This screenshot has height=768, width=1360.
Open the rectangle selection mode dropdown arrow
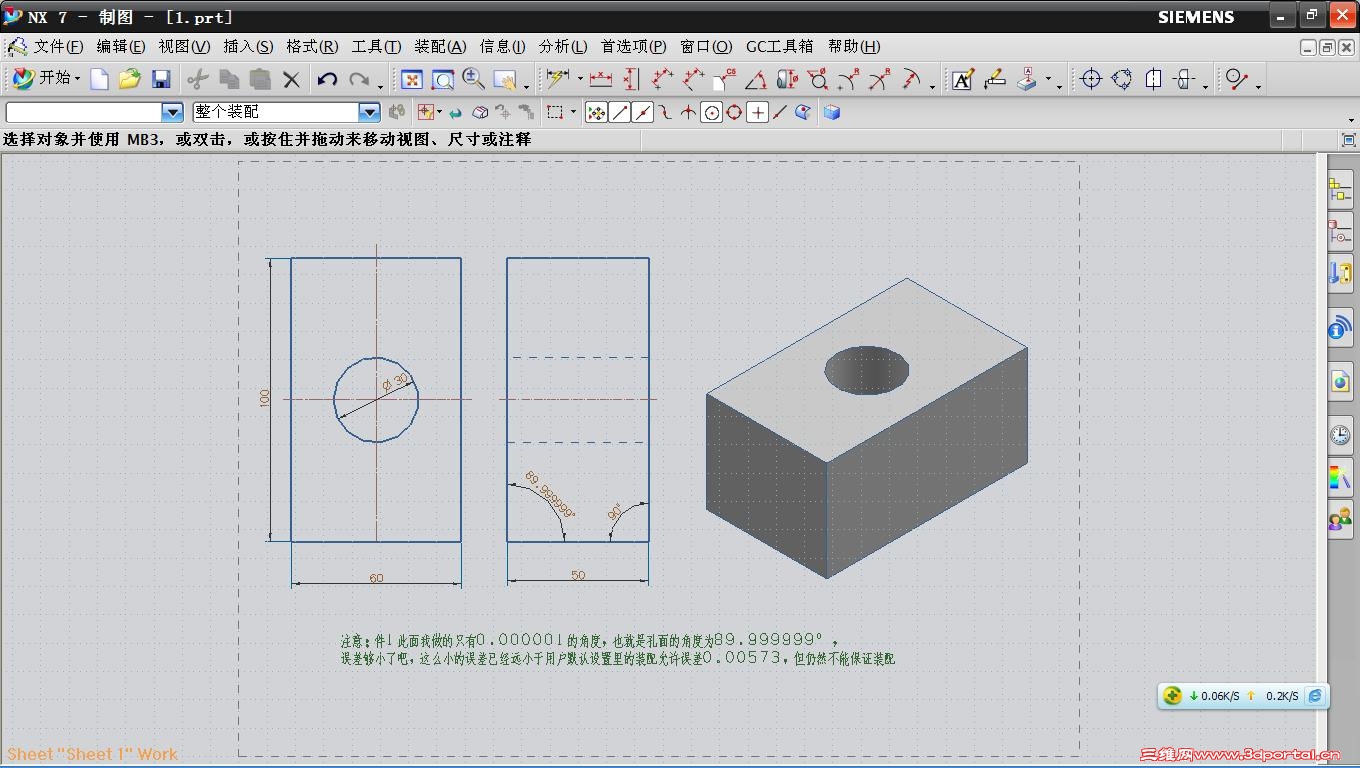tap(573, 113)
